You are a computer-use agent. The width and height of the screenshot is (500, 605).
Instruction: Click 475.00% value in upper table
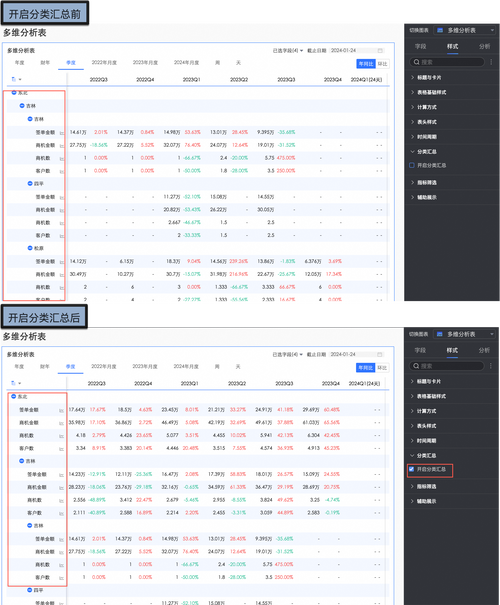click(x=286, y=158)
